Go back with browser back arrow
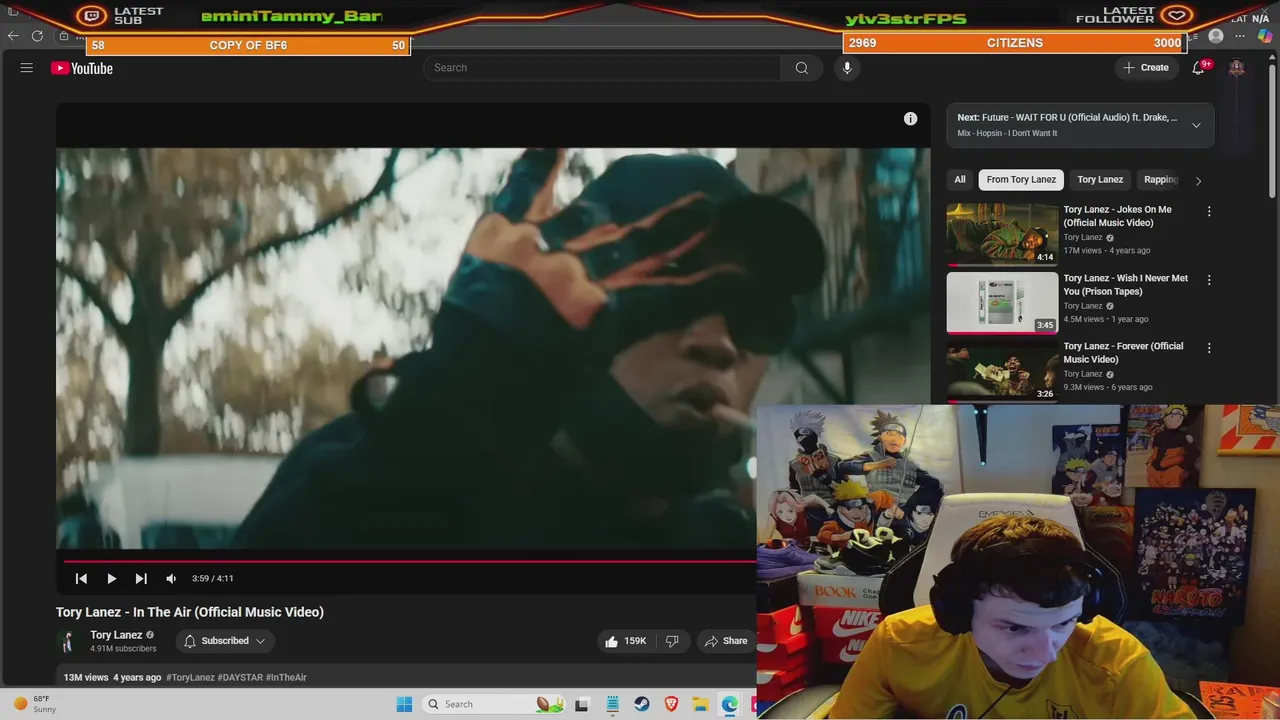Viewport: 1280px width, 720px height. click(x=13, y=36)
